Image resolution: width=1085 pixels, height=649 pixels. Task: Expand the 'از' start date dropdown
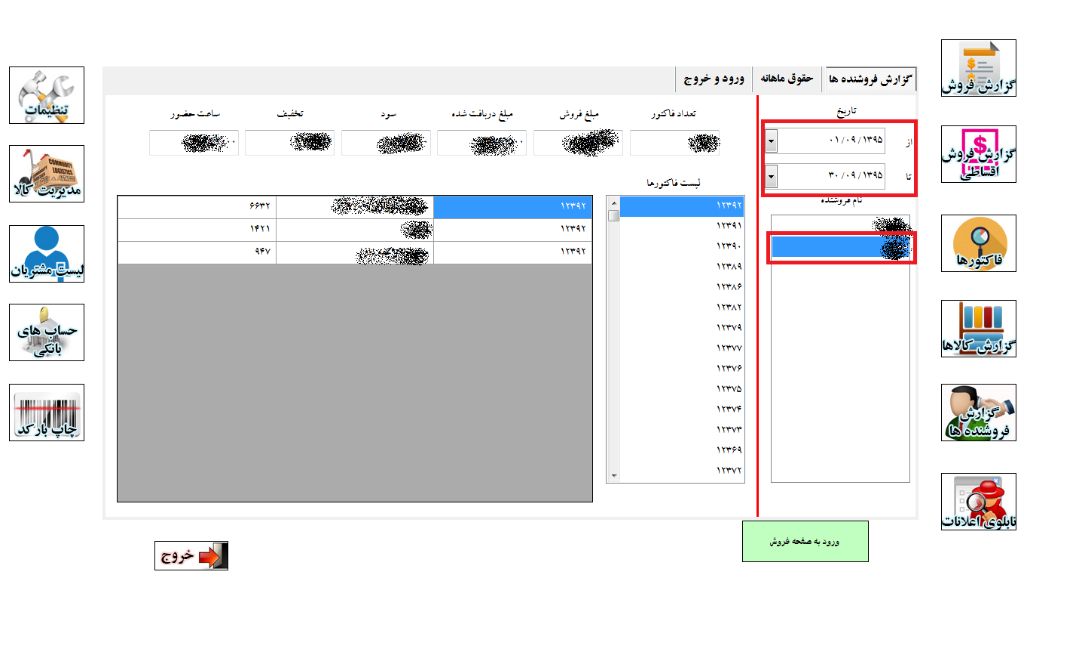(x=771, y=141)
